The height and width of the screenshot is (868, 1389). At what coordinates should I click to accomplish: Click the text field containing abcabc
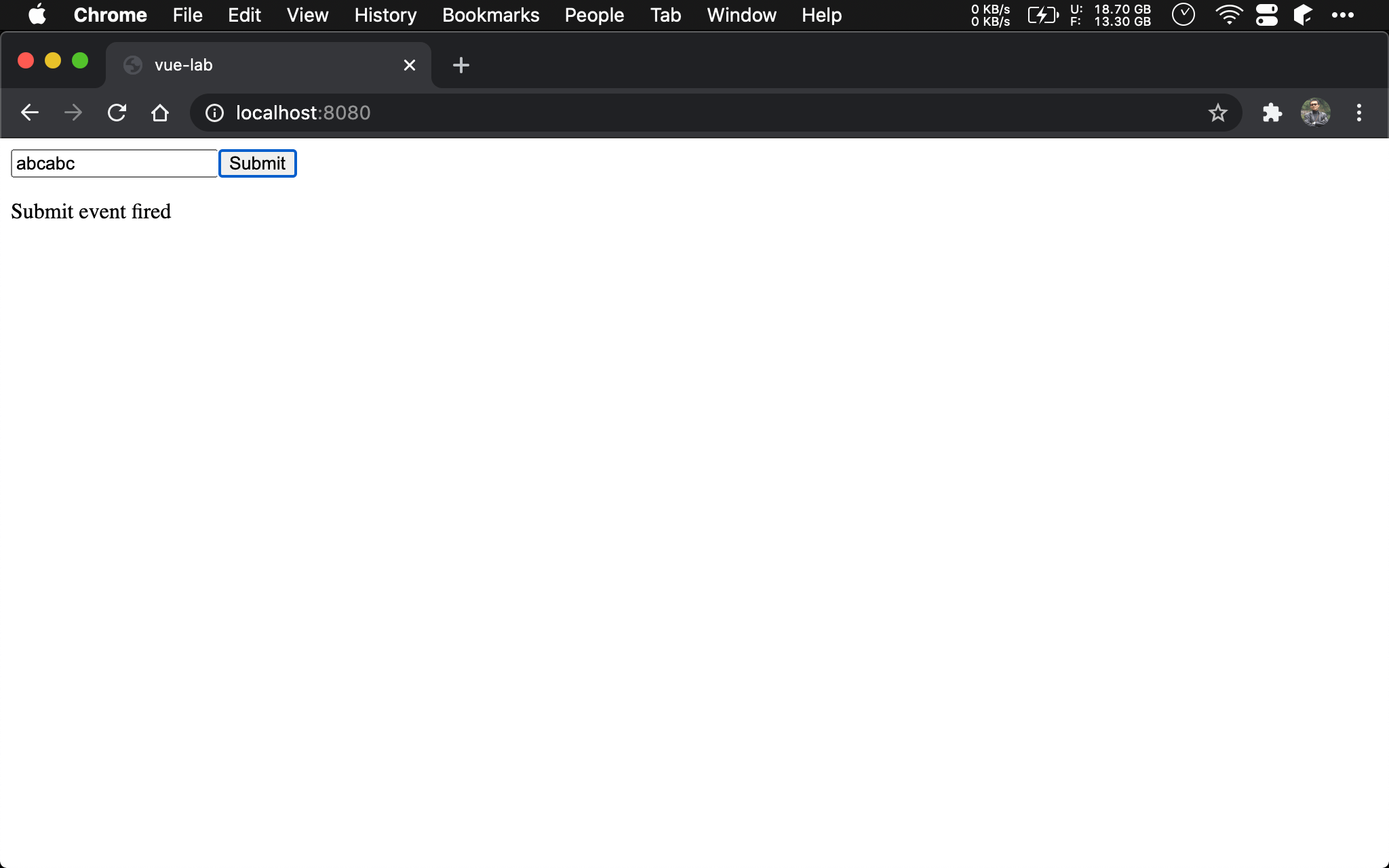pyautogui.click(x=114, y=163)
